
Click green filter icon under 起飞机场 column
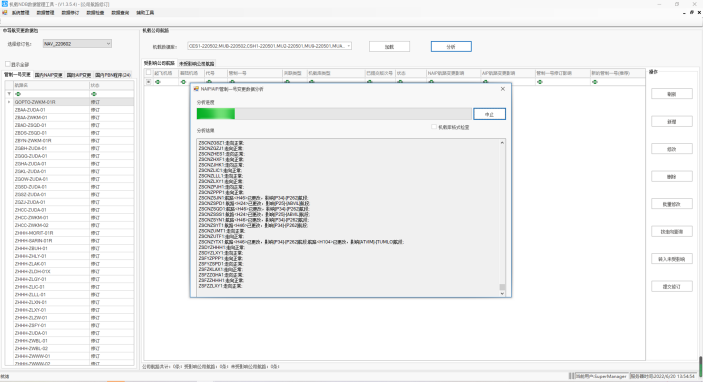point(158,82)
